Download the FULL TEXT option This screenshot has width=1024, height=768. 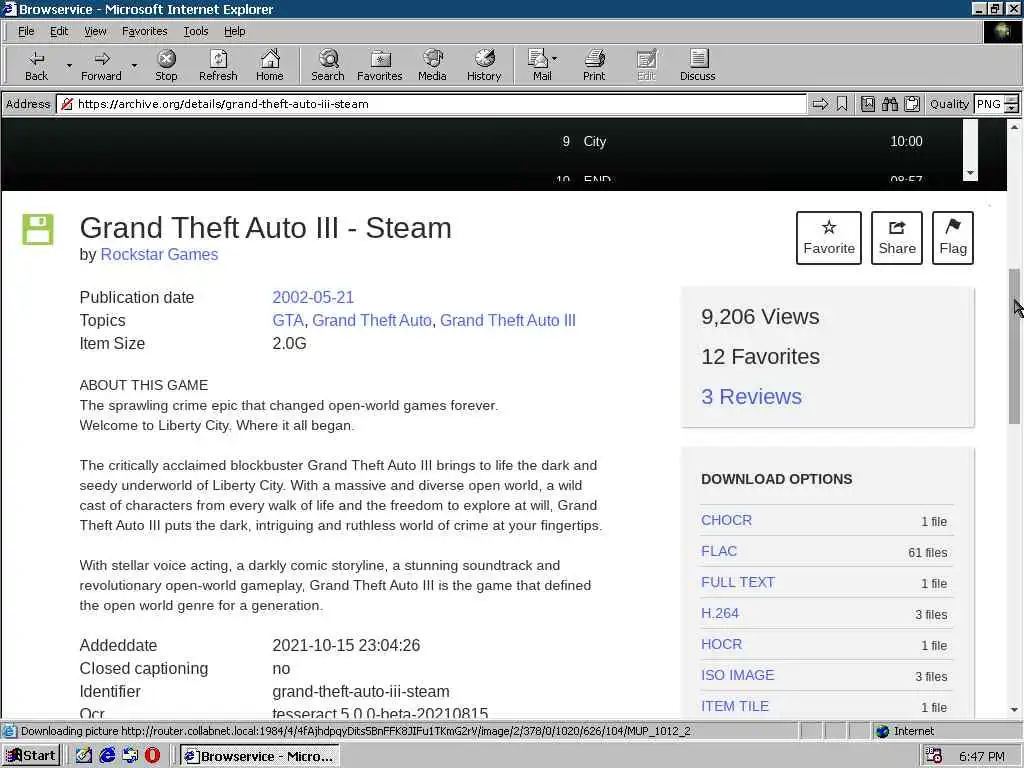pyautogui.click(x=738, y=583)
